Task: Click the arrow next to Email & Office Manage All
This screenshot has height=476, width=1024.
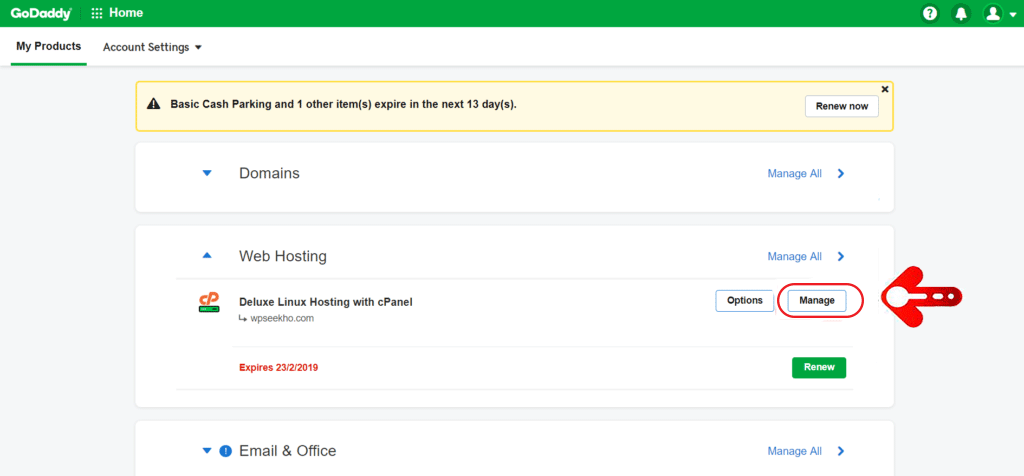Action: tap(841, 451)
